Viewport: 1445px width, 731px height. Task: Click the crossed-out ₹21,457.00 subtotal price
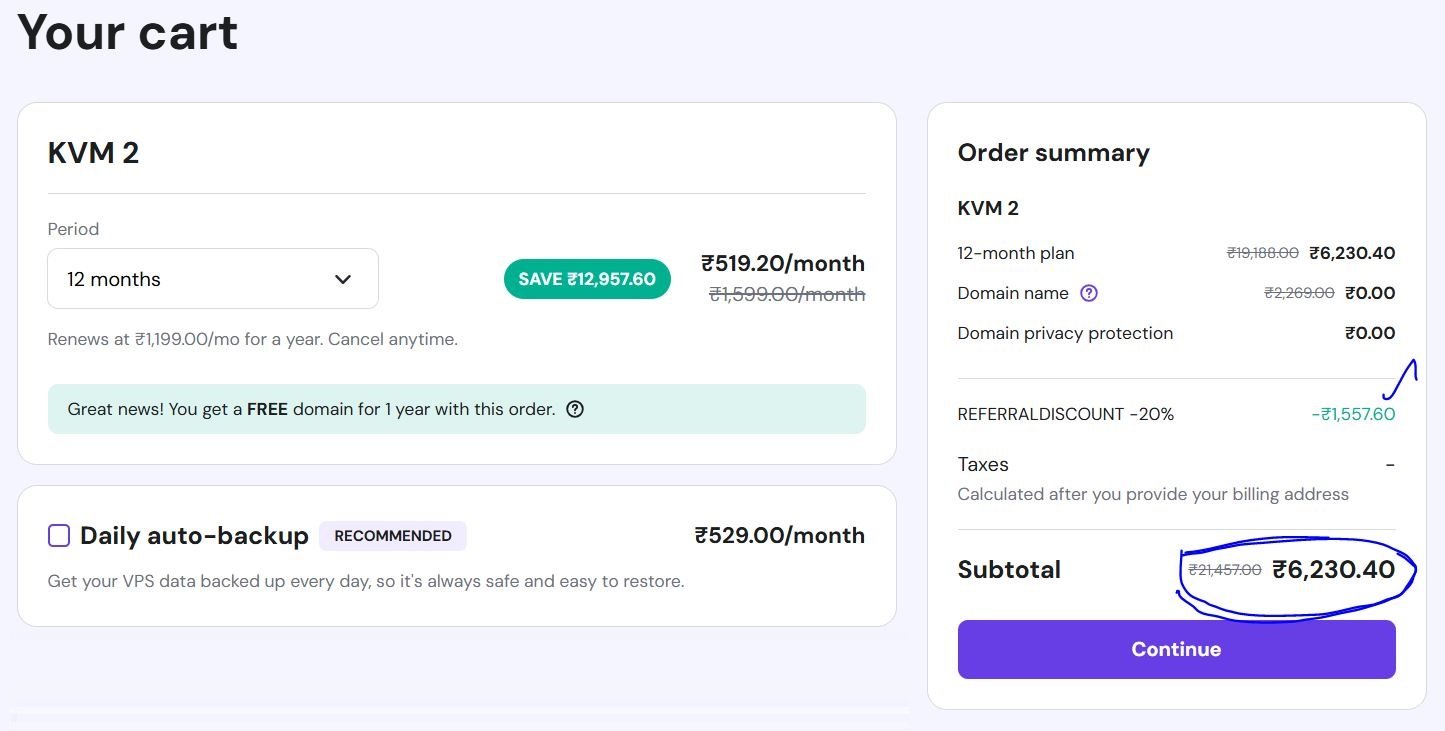(1225, 570)
